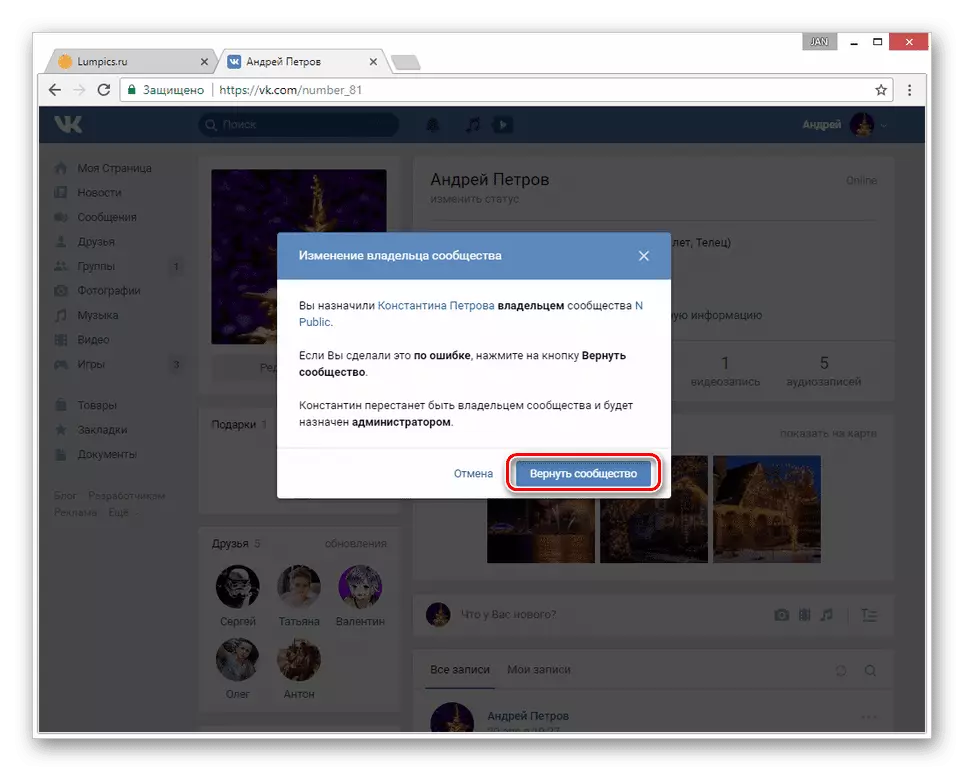
Task: Click the VK logo icon
Action: 68,125
